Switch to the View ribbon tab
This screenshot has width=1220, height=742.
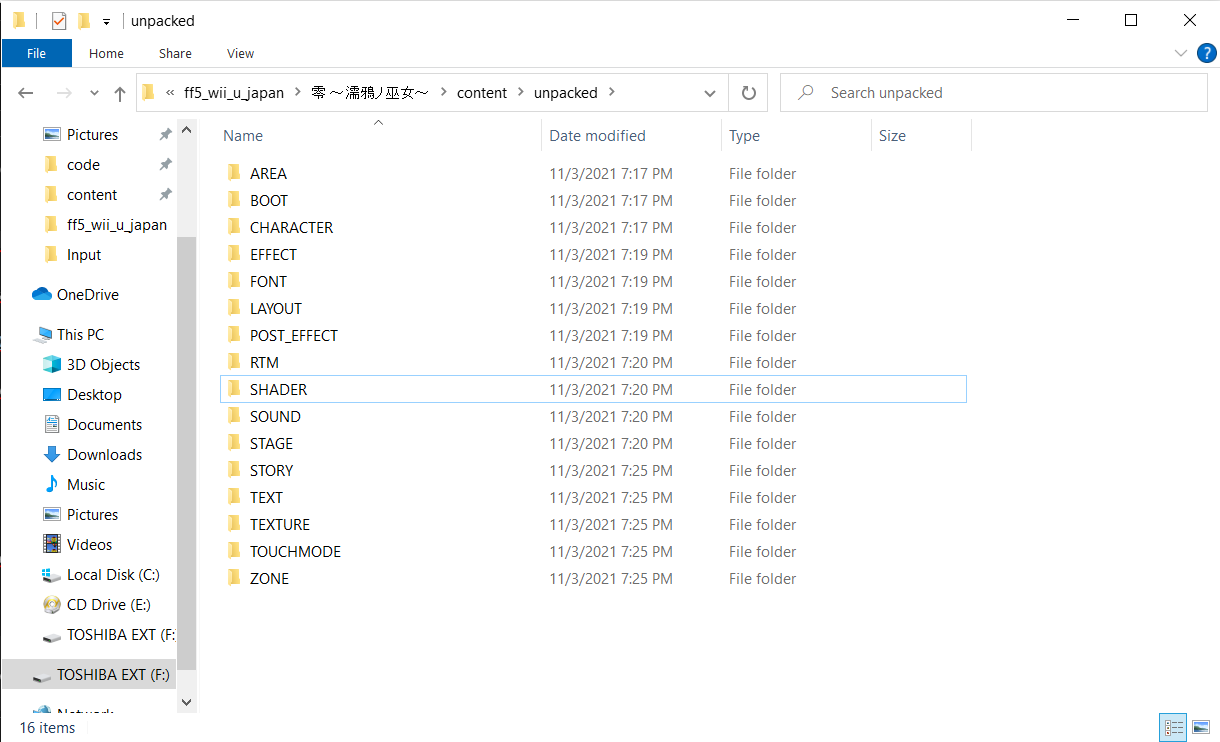pyautogui.click(x=240, y=53)
